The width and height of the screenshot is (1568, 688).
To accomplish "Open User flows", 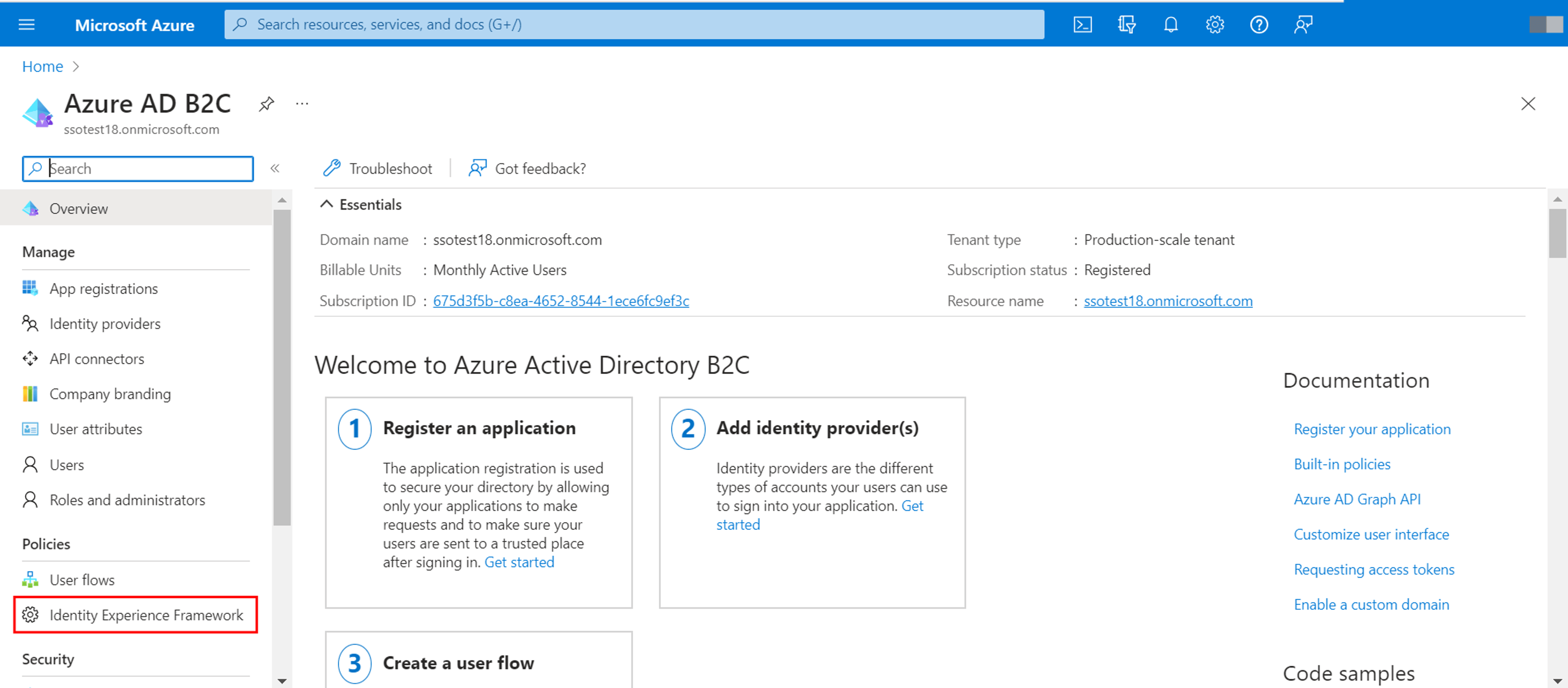I will click(x=82, y=580).
